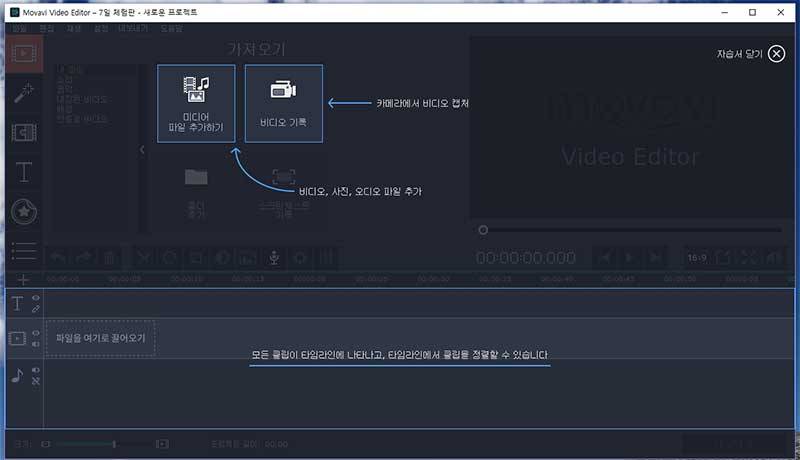Open the first menu bar item 파일
The width and height of the screenshot is (800, 460).
point(19,29)
